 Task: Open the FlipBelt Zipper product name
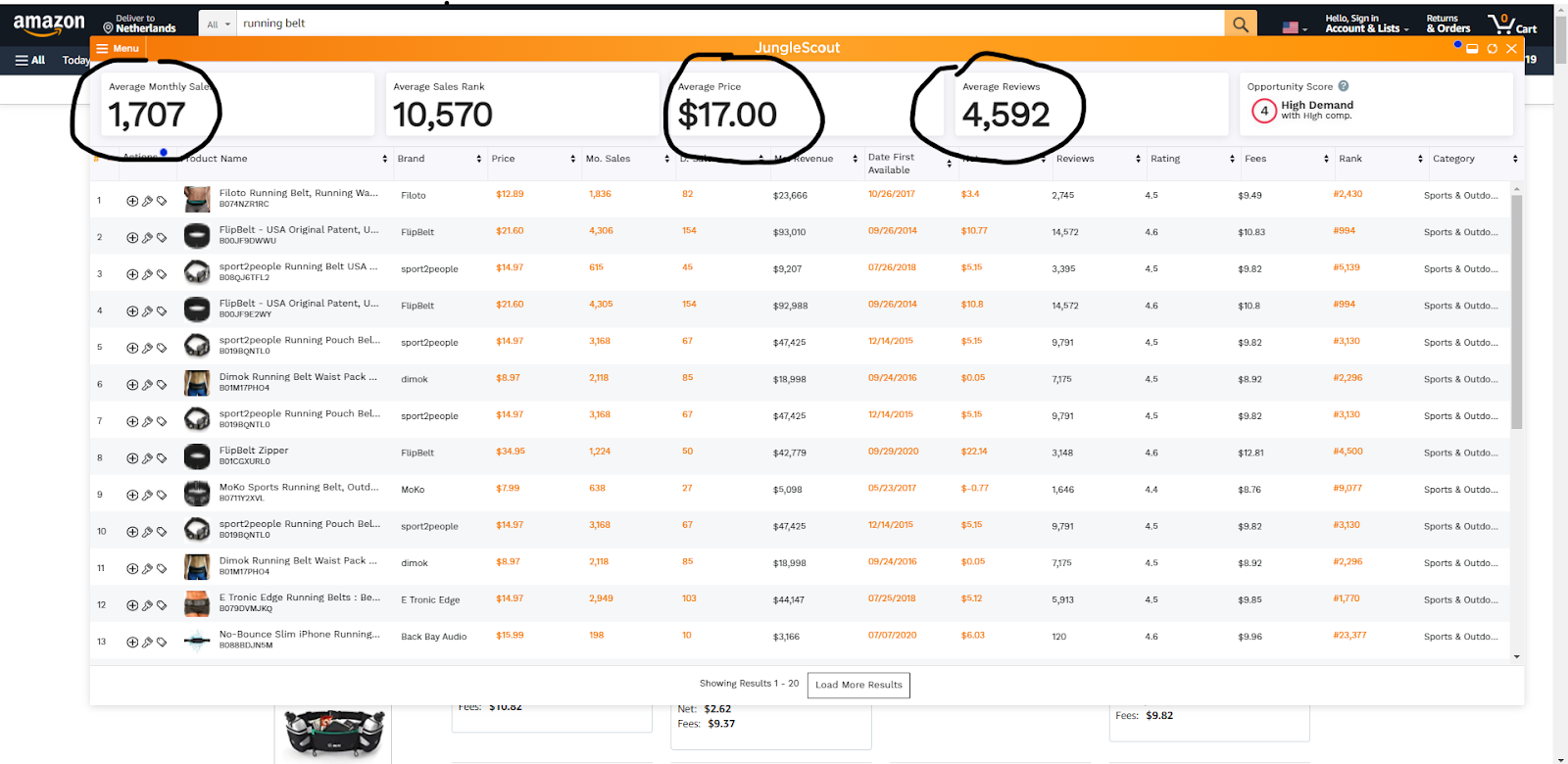[x=254, y=451]
